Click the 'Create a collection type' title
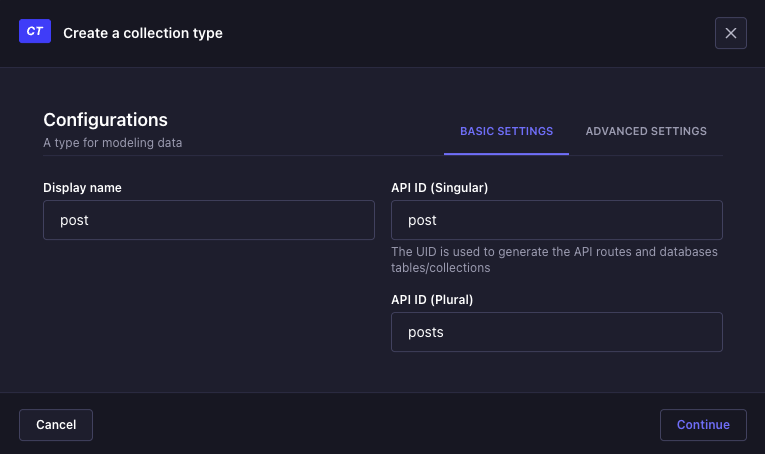 tap(143, 33)
